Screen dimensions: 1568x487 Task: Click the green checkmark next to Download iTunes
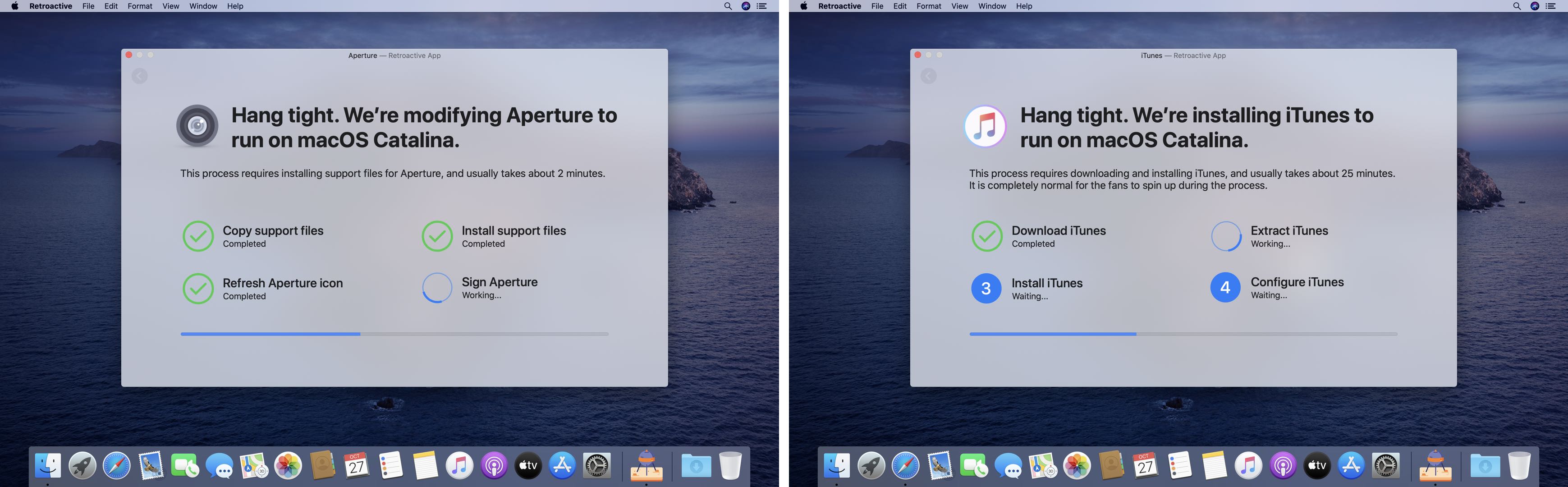(987, 236)
